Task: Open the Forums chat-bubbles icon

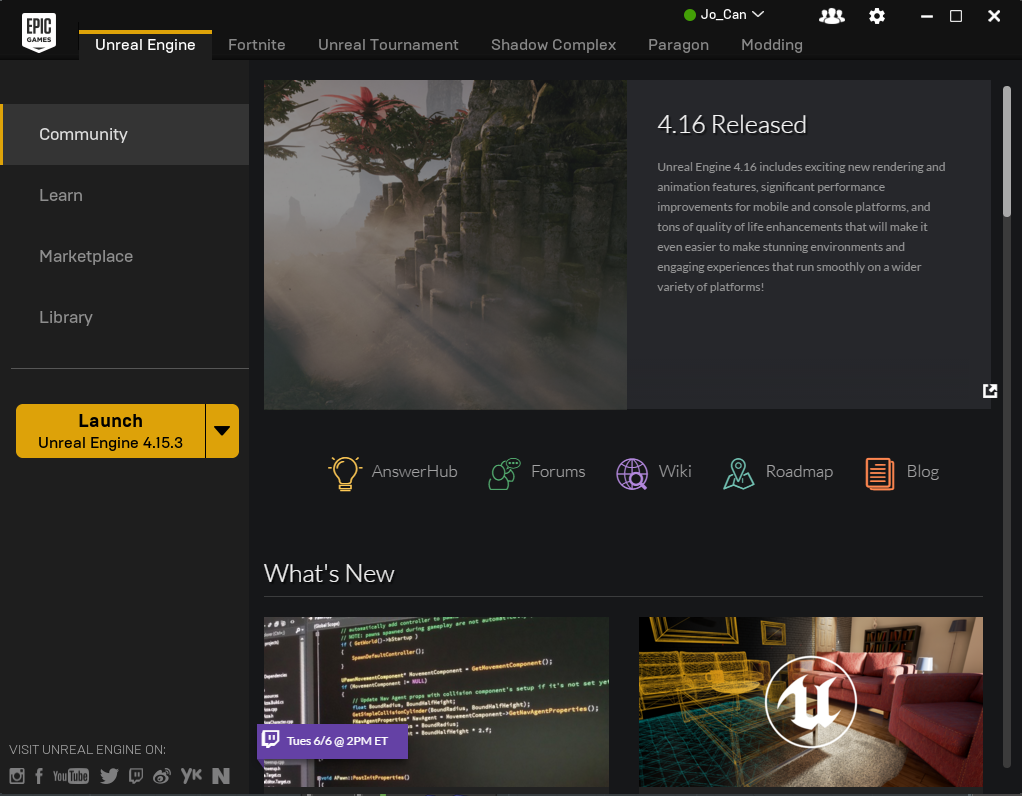Action: tap(504, 473)
